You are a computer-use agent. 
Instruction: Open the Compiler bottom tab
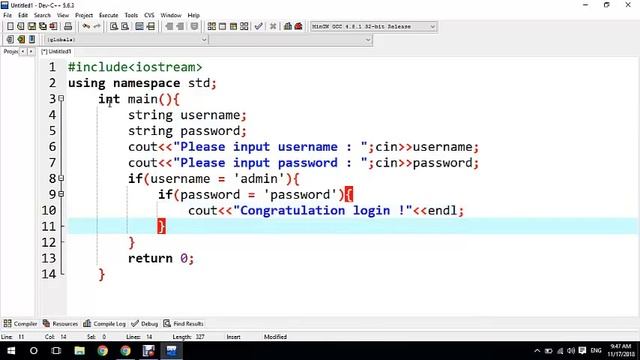click(20, 324)
